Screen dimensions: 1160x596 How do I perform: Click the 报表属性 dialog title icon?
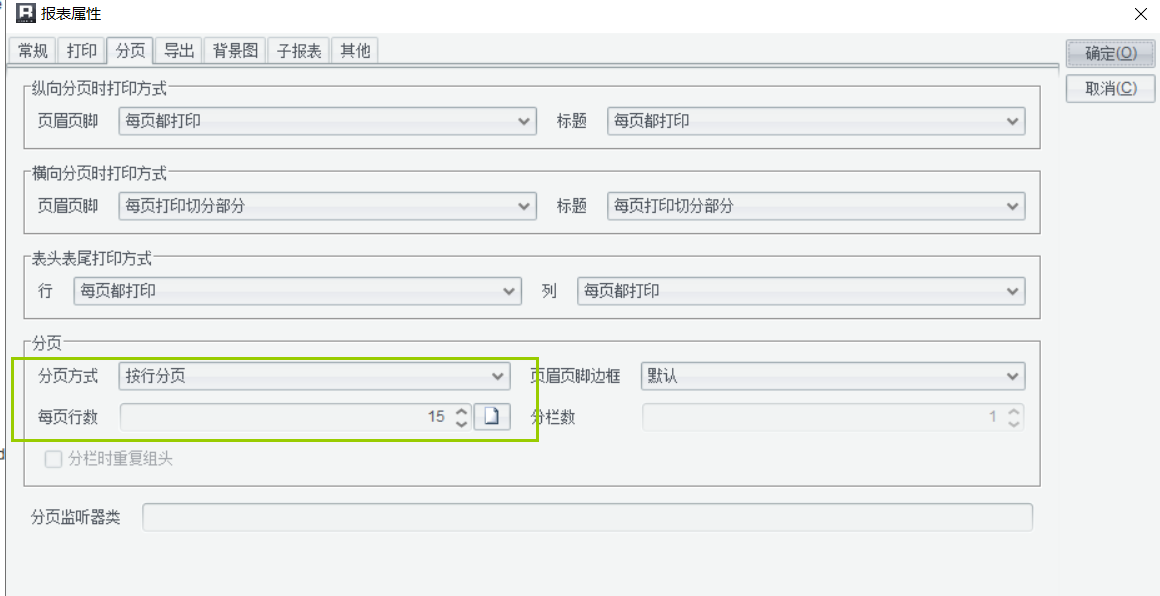click(x=26, y=14)
